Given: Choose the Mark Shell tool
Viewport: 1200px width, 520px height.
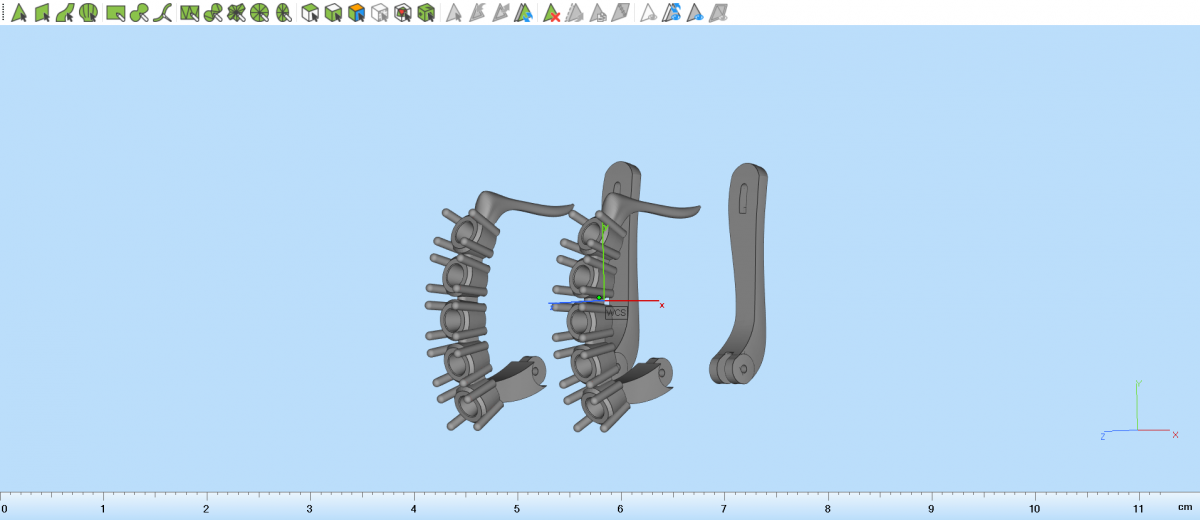Looking at the screenshot, I should (x=89, y=13).
